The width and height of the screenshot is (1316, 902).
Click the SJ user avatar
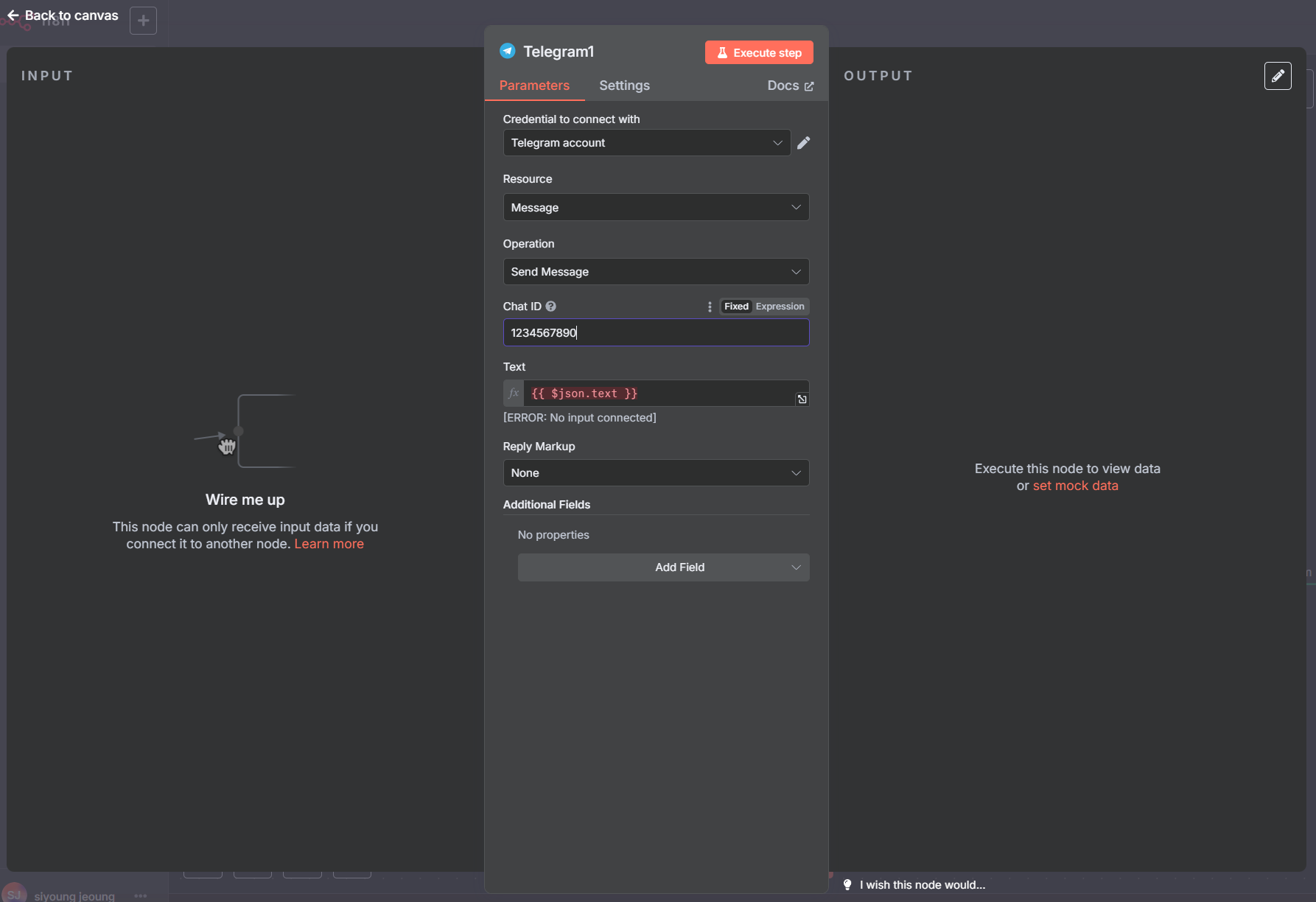pyautogui.click(x=14, y=894)
